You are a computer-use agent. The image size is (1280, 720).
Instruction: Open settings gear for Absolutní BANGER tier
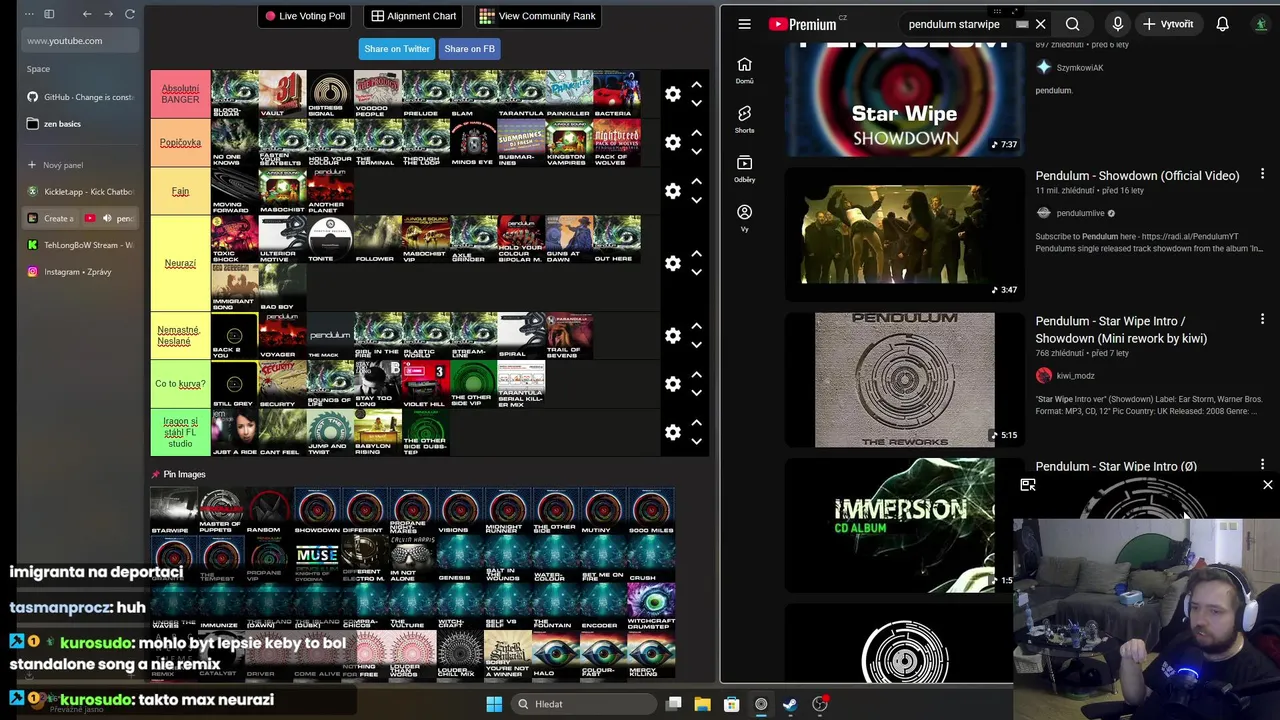(673, 94)
